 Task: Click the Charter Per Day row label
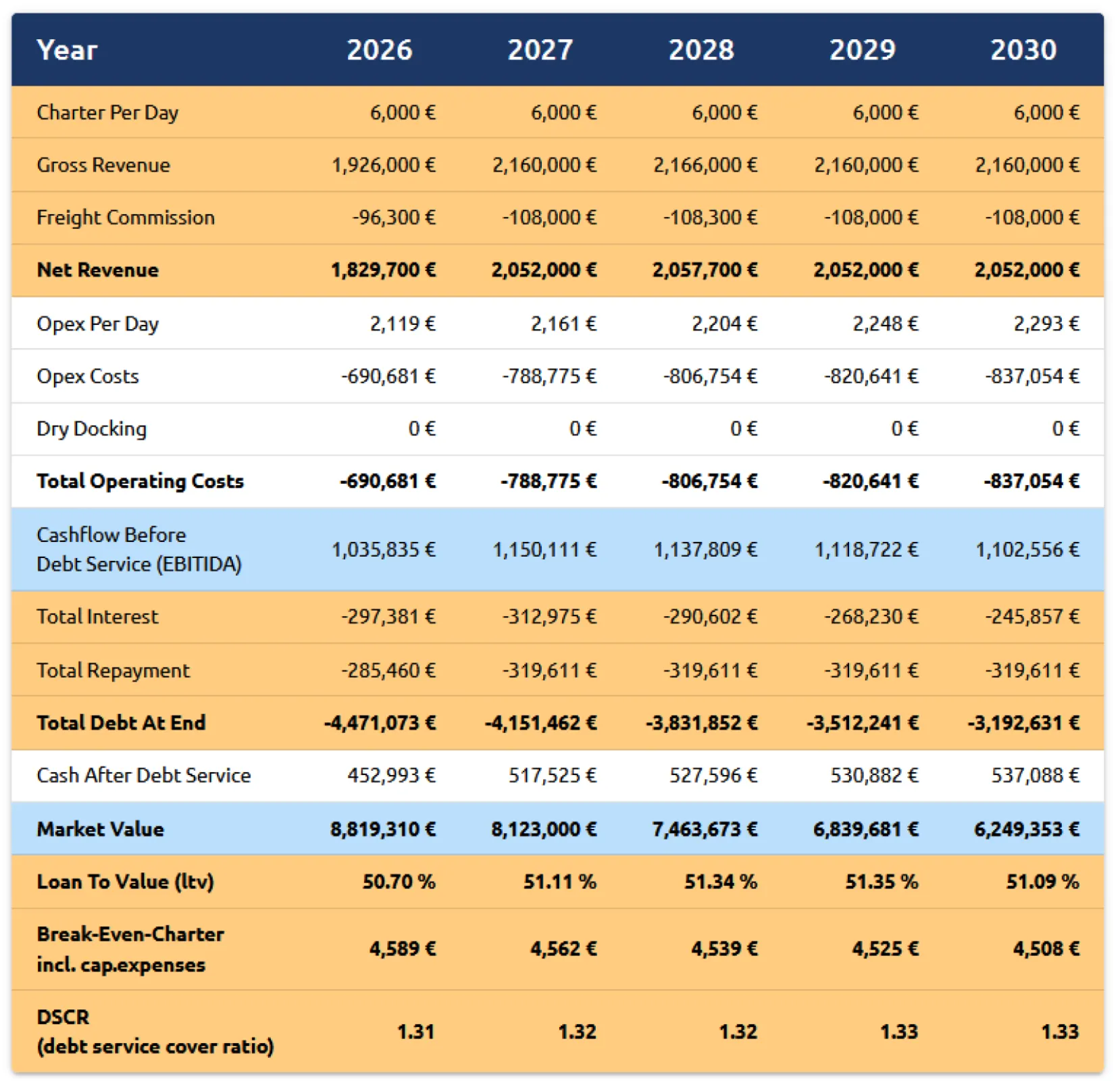click(107, 112)
